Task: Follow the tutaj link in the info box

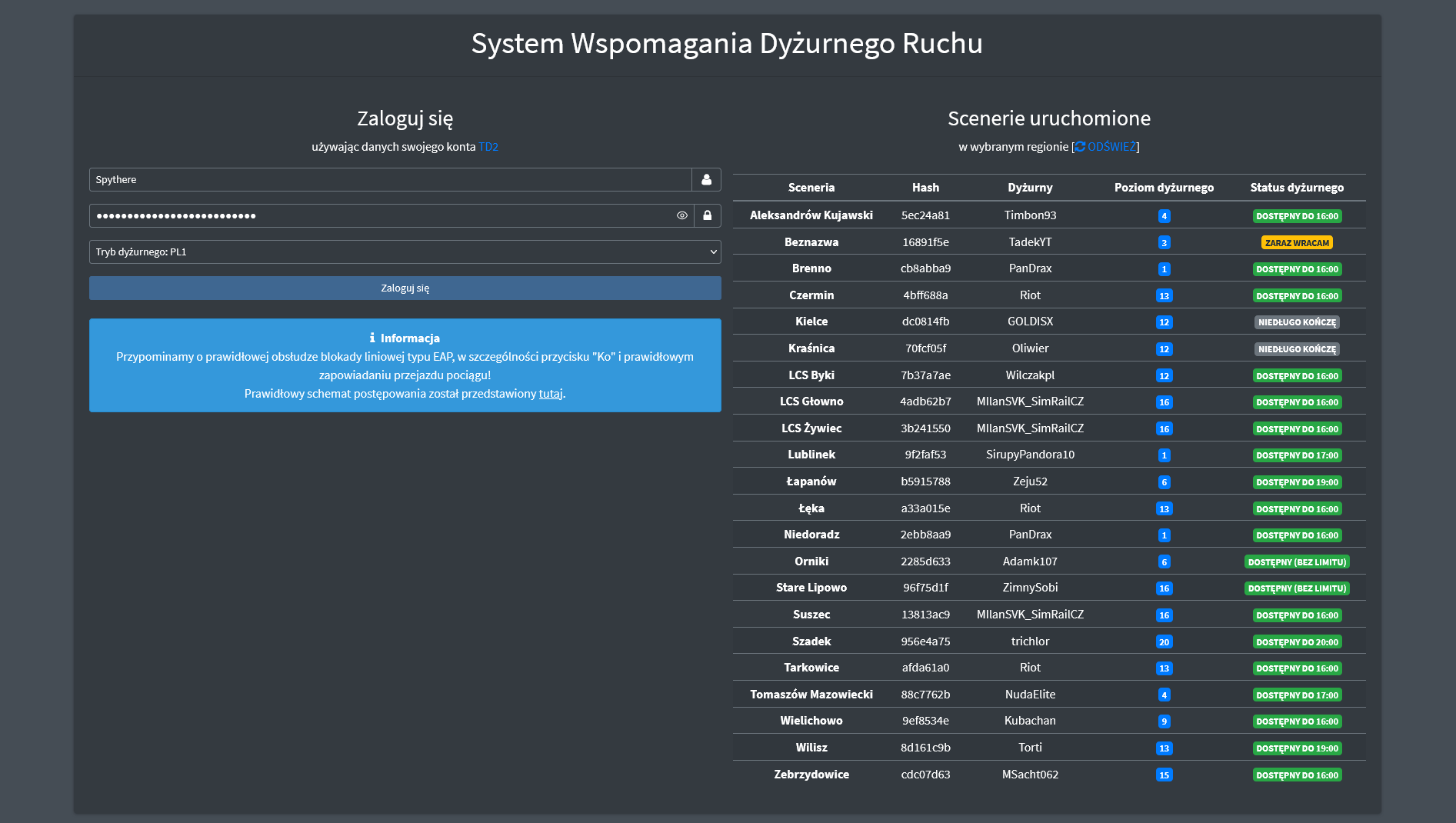Action: 550,394
